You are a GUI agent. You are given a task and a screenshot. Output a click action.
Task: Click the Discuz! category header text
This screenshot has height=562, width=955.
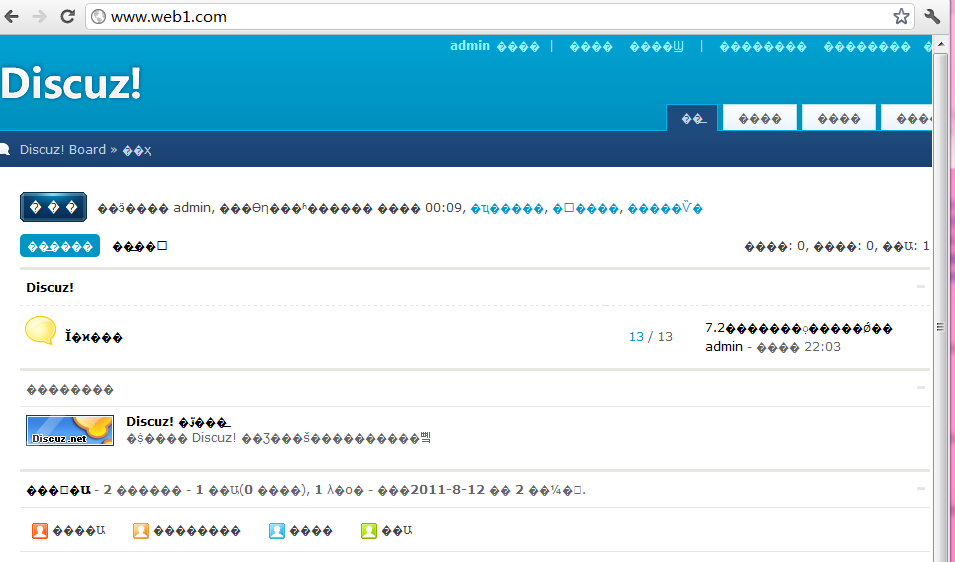50,287
